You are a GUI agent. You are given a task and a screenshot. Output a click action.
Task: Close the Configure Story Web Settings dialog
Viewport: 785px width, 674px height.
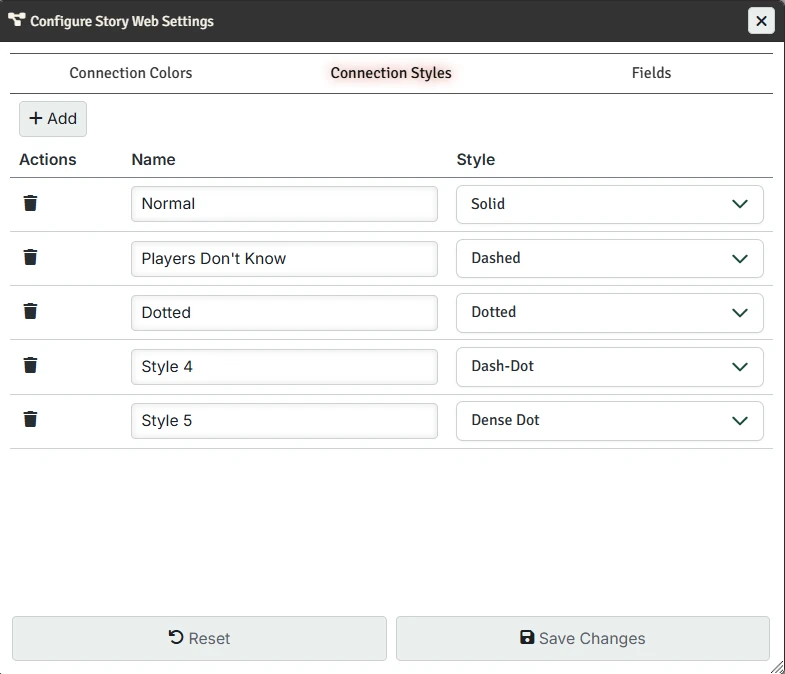pos(761,21)
